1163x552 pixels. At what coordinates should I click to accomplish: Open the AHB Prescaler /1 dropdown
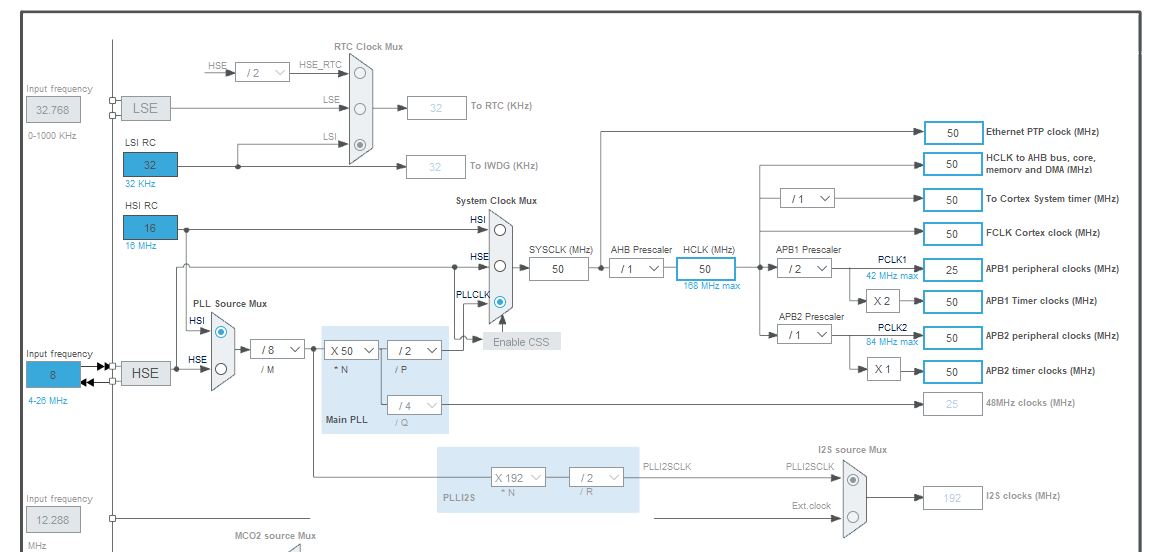point(636,269)
